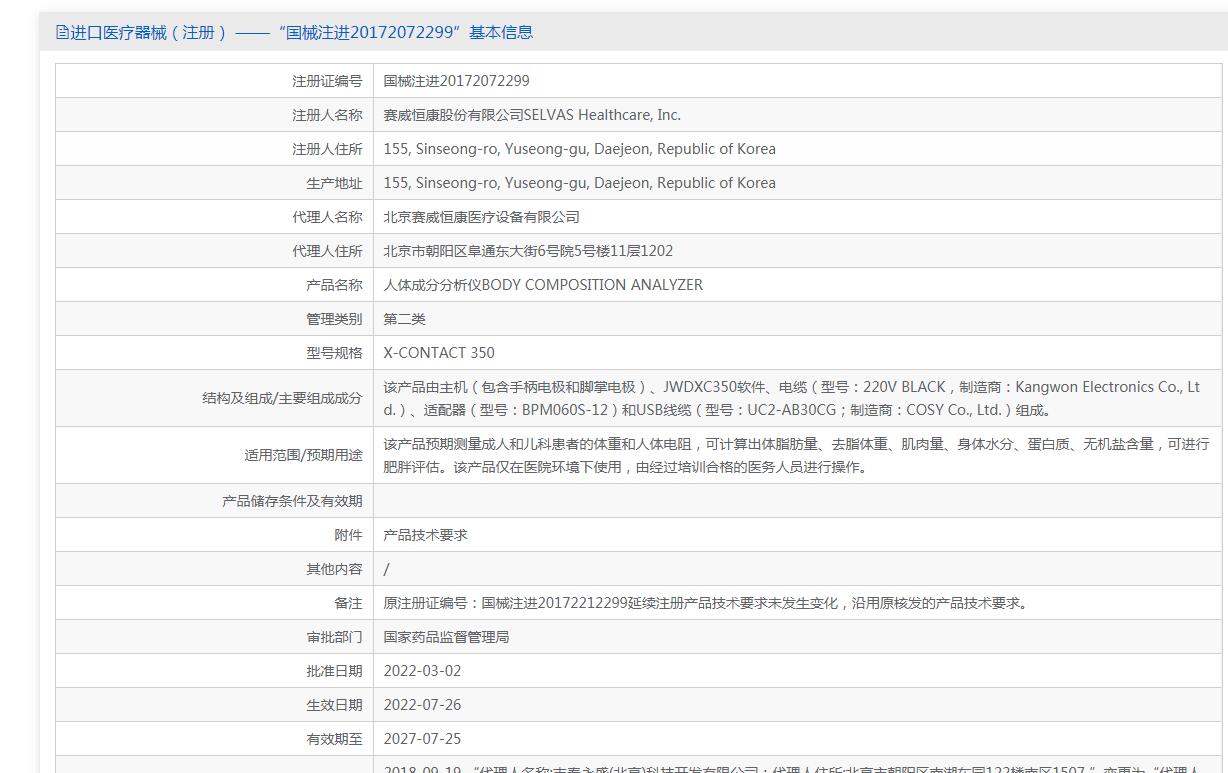The height and width of the screenshot is (773, 1228).
Task: Select remark text 原注册证编号：国械注进20172212299
Action: click(x=708, y=603)
